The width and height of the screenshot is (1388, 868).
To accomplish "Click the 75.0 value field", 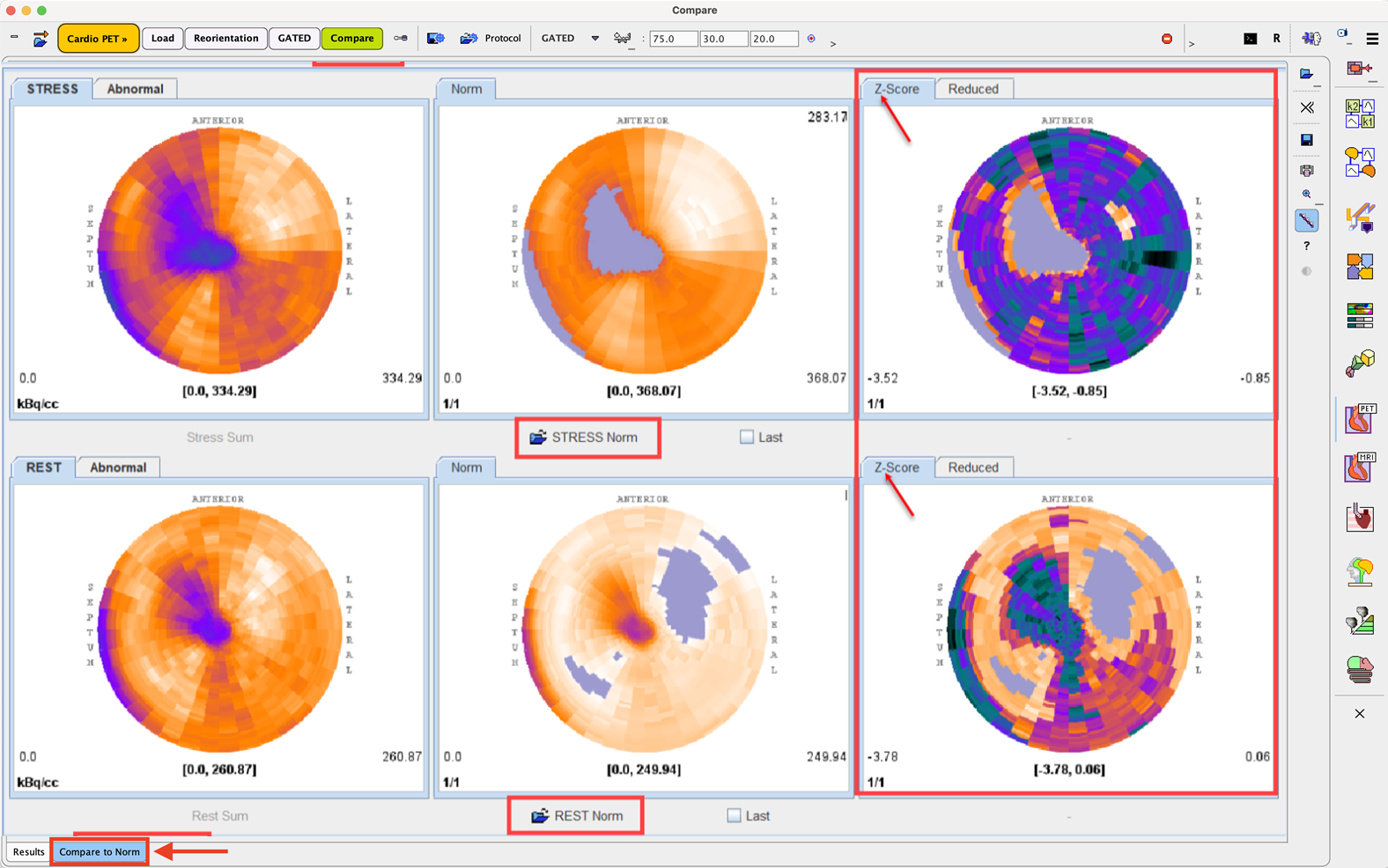I will coord(673,39).
